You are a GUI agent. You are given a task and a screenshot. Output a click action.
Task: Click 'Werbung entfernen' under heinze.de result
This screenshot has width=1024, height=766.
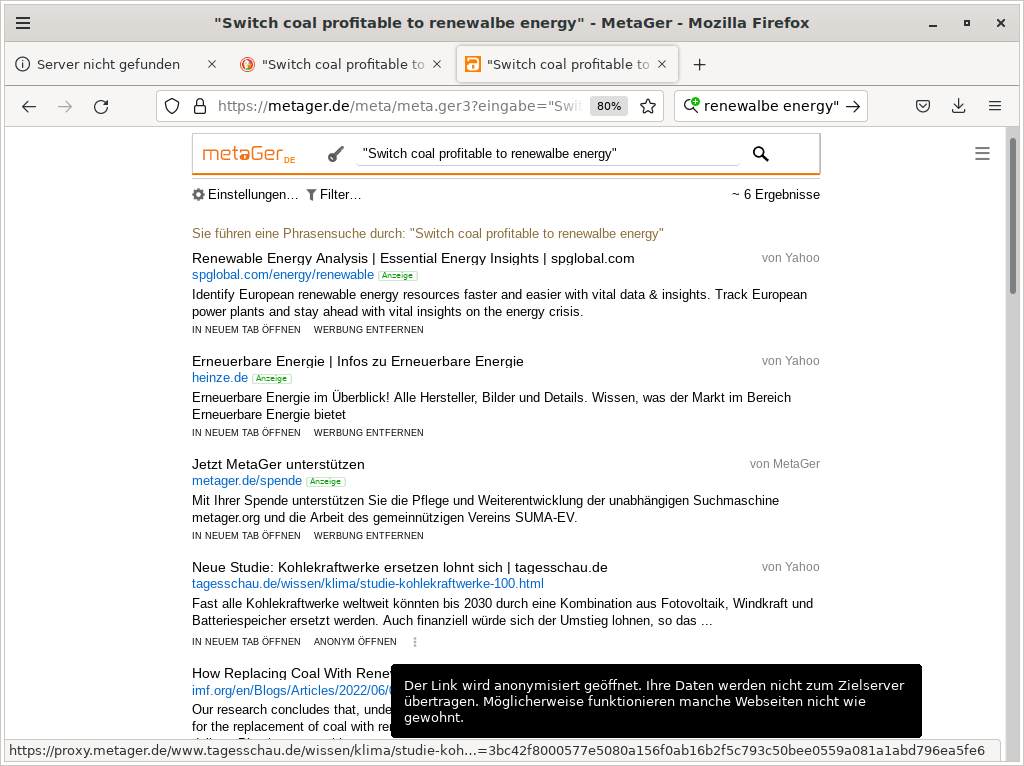pyautogui.click(x=368, y=433)
